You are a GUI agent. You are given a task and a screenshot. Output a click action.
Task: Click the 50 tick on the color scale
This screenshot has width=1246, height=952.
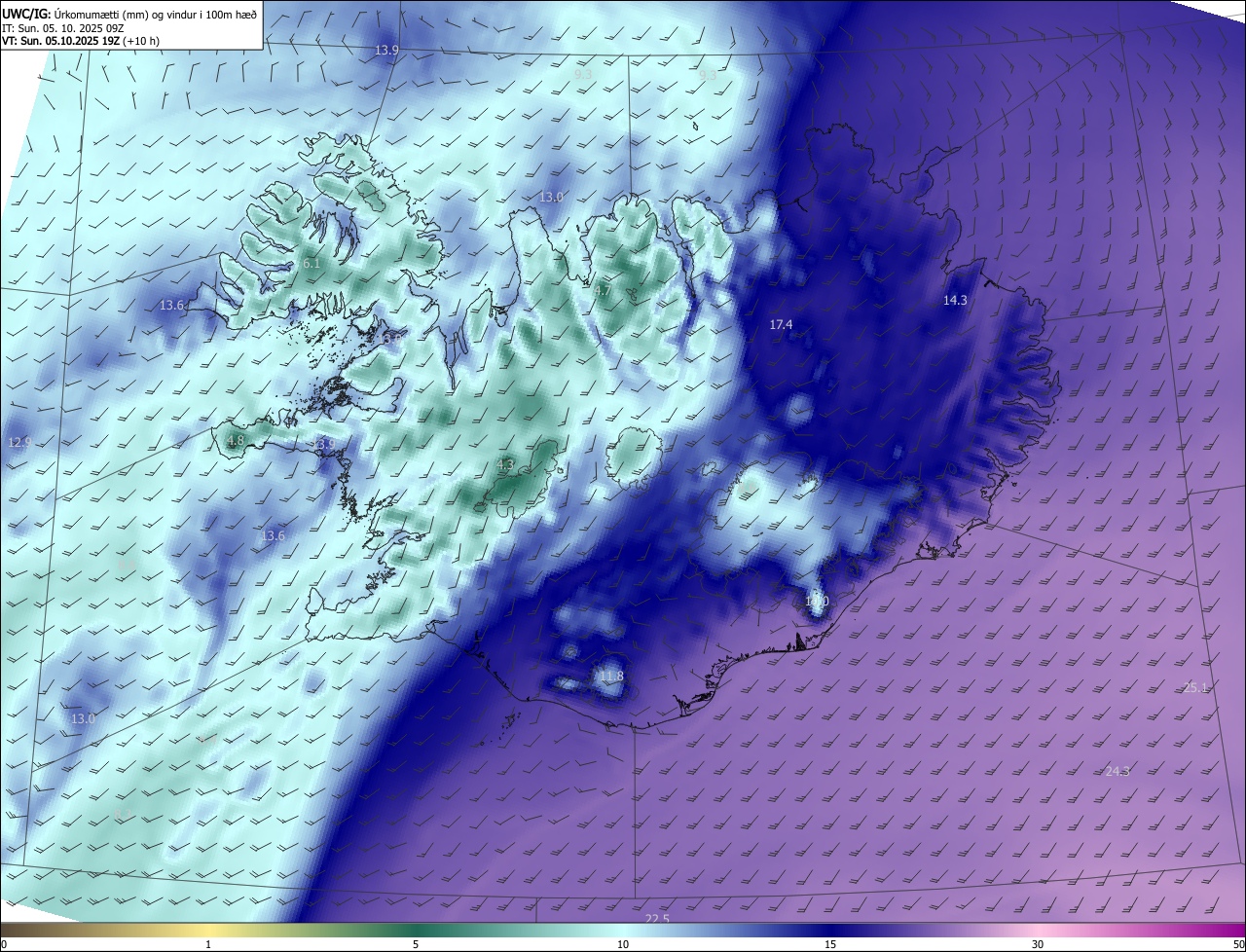tap(1239, 944)
